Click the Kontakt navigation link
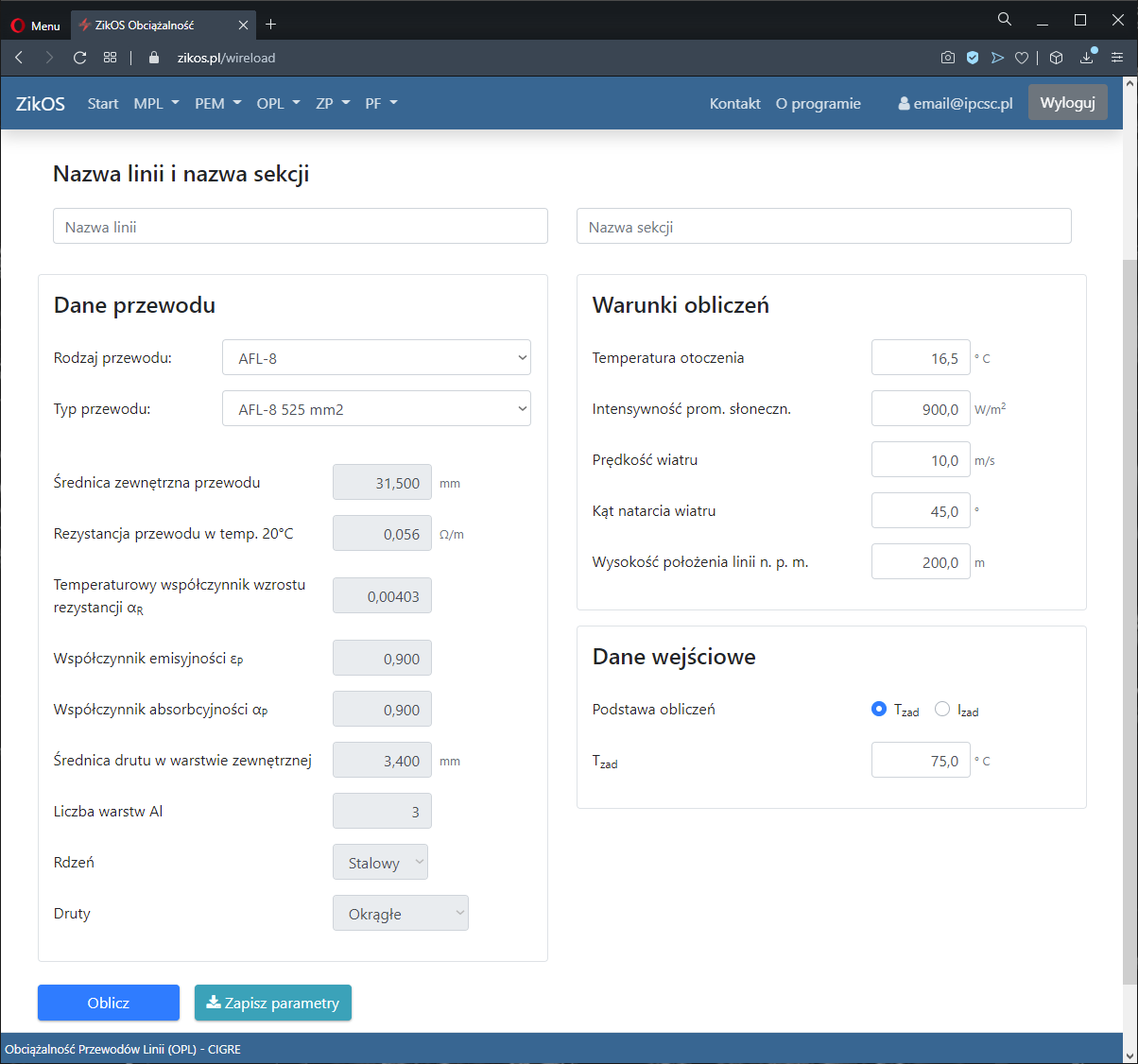The width and height of the screenshot is (1138, 1064). click(734, 104)
